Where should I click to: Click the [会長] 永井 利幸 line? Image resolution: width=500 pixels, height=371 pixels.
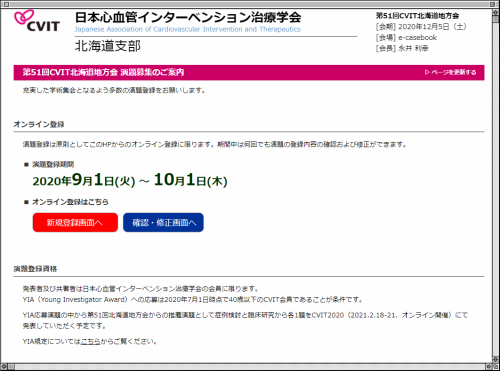pyautogui.click(x=402, y=48)
